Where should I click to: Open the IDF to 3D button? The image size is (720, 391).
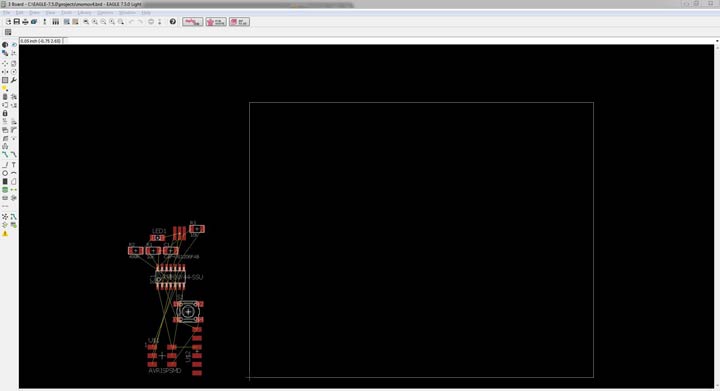coord(239,22)
